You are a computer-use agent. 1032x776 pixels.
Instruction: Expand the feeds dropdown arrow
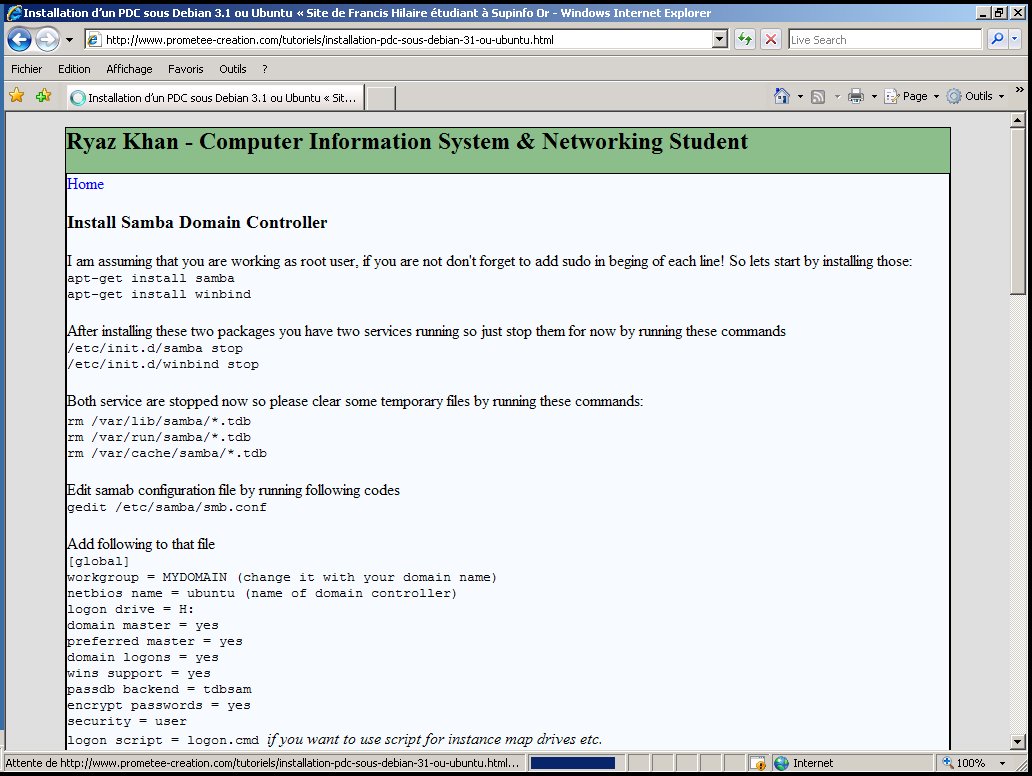tap(837, 96)
